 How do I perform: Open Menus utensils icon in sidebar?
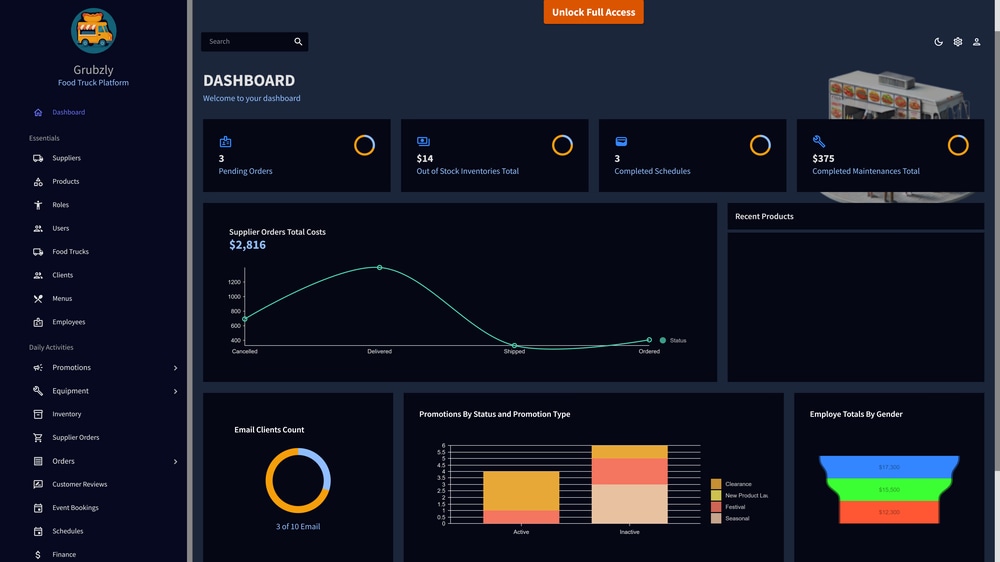pyautogui.click(x=38, y=299)
